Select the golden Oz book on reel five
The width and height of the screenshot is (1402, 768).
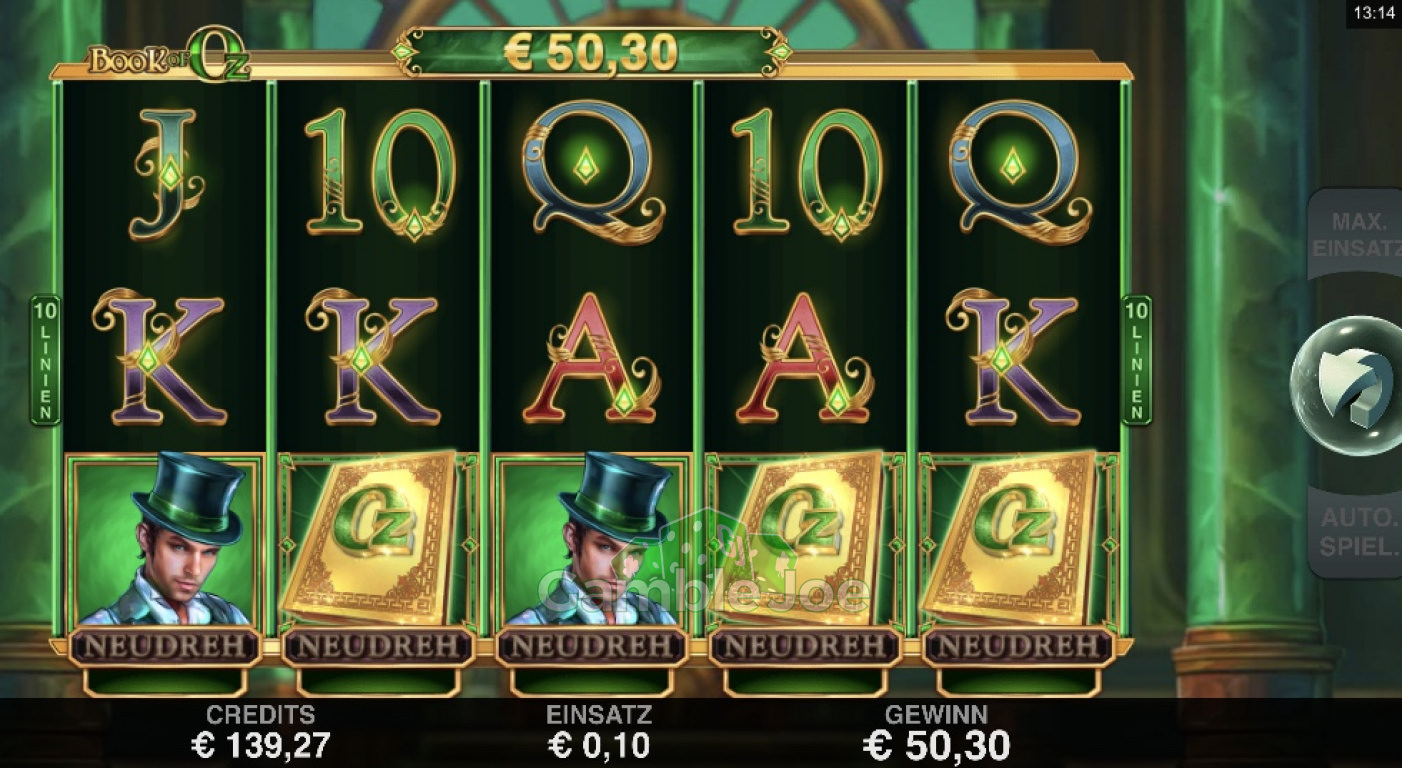pyautogui.click(x=1019, y=540)
